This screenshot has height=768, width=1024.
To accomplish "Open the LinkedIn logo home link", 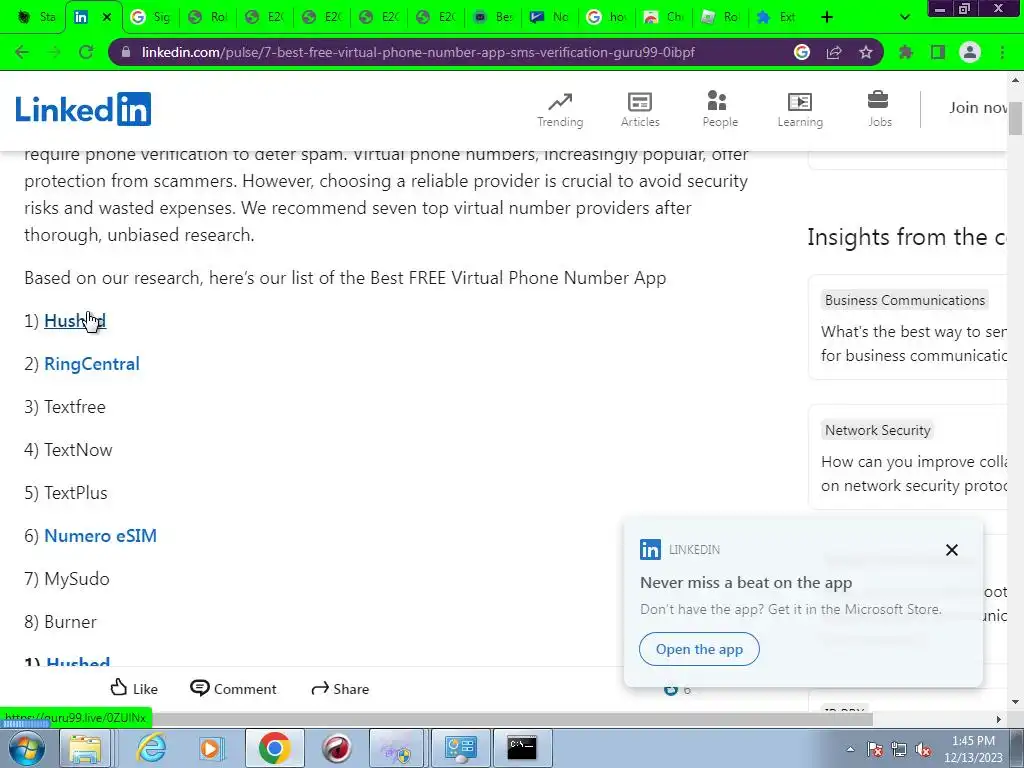I will (x=84, y=109).
